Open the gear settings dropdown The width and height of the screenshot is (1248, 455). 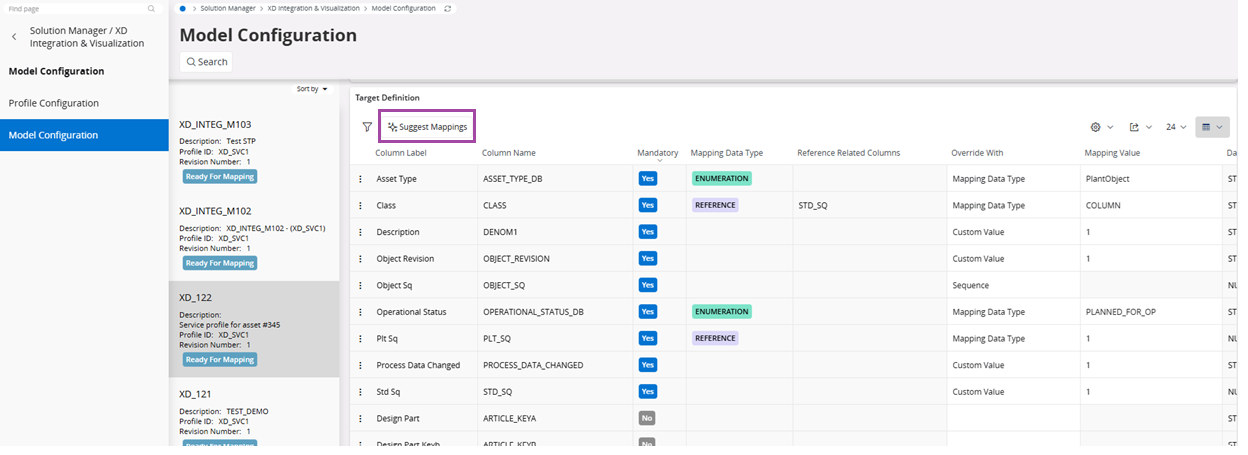(1101, 127)
